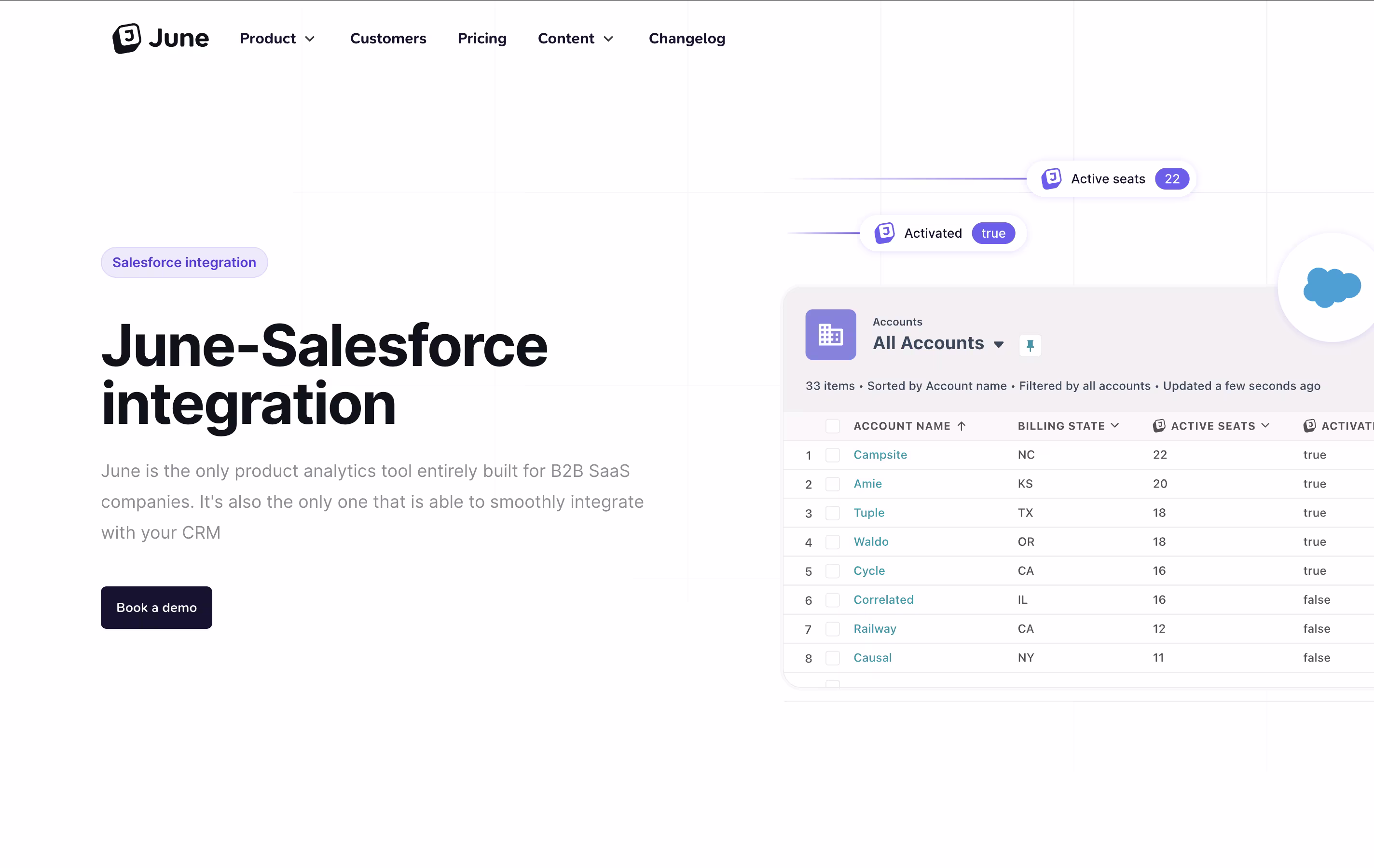Click the ACCOUNT NAME column header

pos(902,426)
